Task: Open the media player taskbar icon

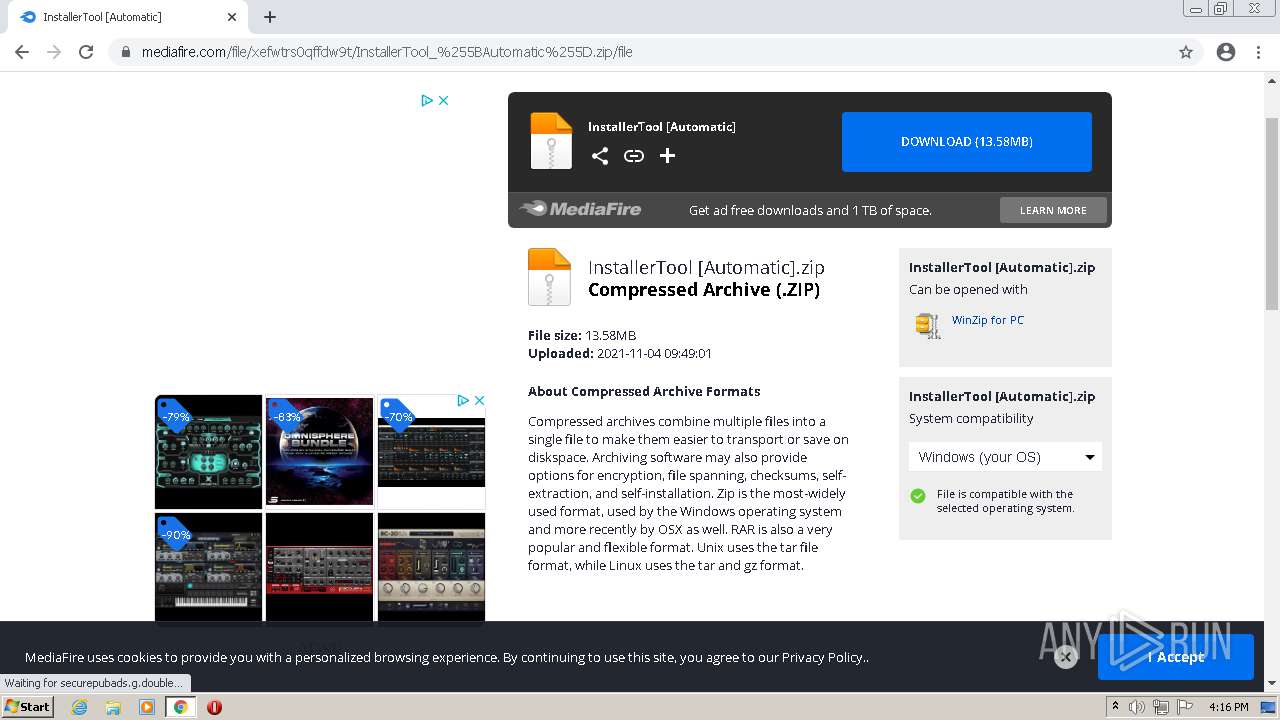Action: (147, 707)
